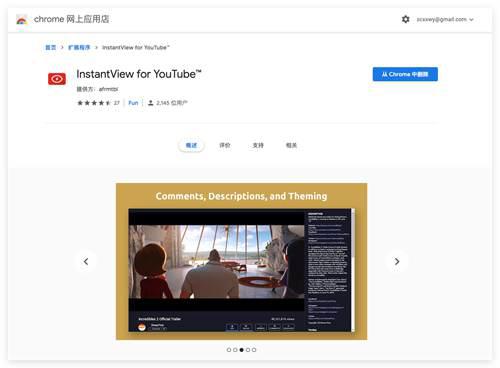Select the second carousel dot
Image resolution: width=500 pixels, height=368 pixels.
(235, 350)
